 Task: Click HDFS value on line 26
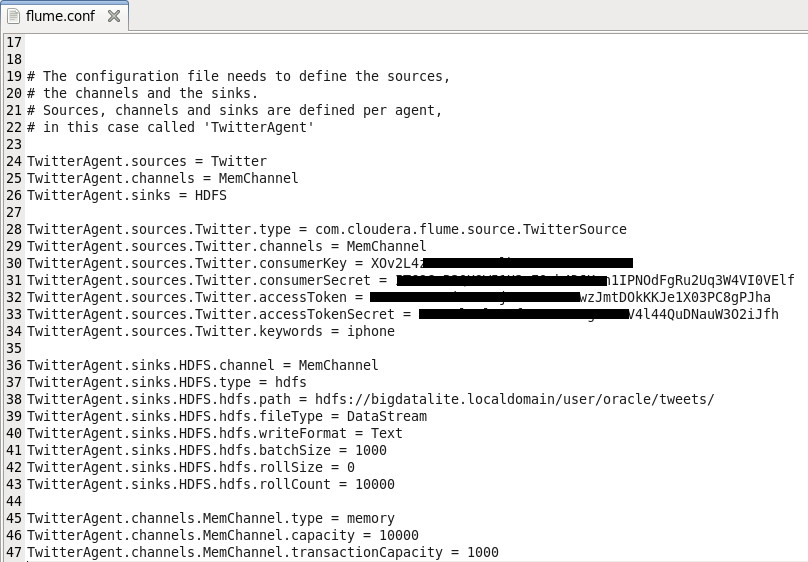(x=211, y=195)
